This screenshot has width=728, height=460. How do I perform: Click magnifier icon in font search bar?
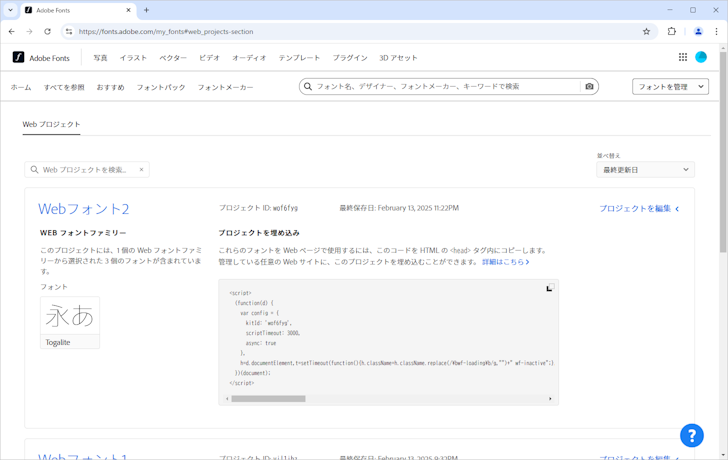click(307, 86)
